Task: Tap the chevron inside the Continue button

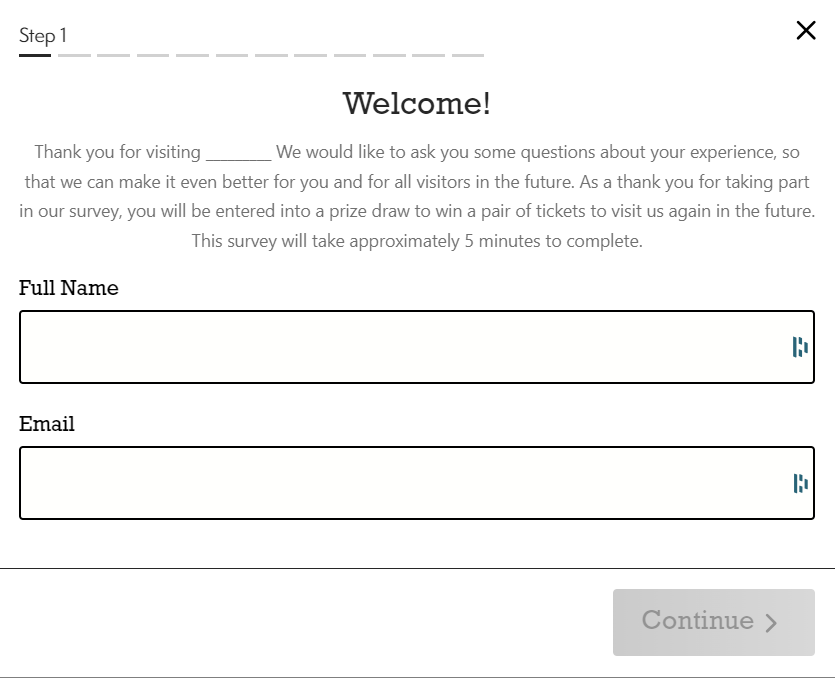Action: point(770,623)
